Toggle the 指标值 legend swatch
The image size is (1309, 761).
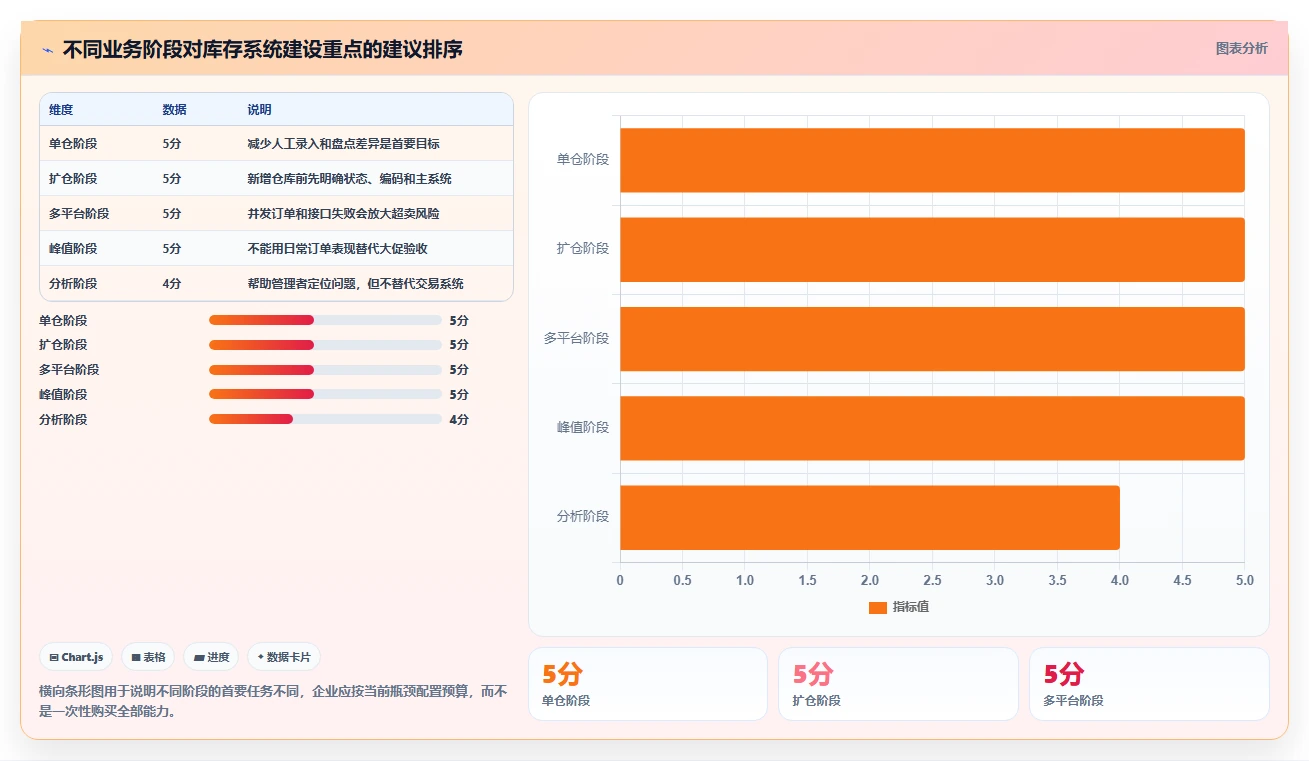click(x=878, y=607)
